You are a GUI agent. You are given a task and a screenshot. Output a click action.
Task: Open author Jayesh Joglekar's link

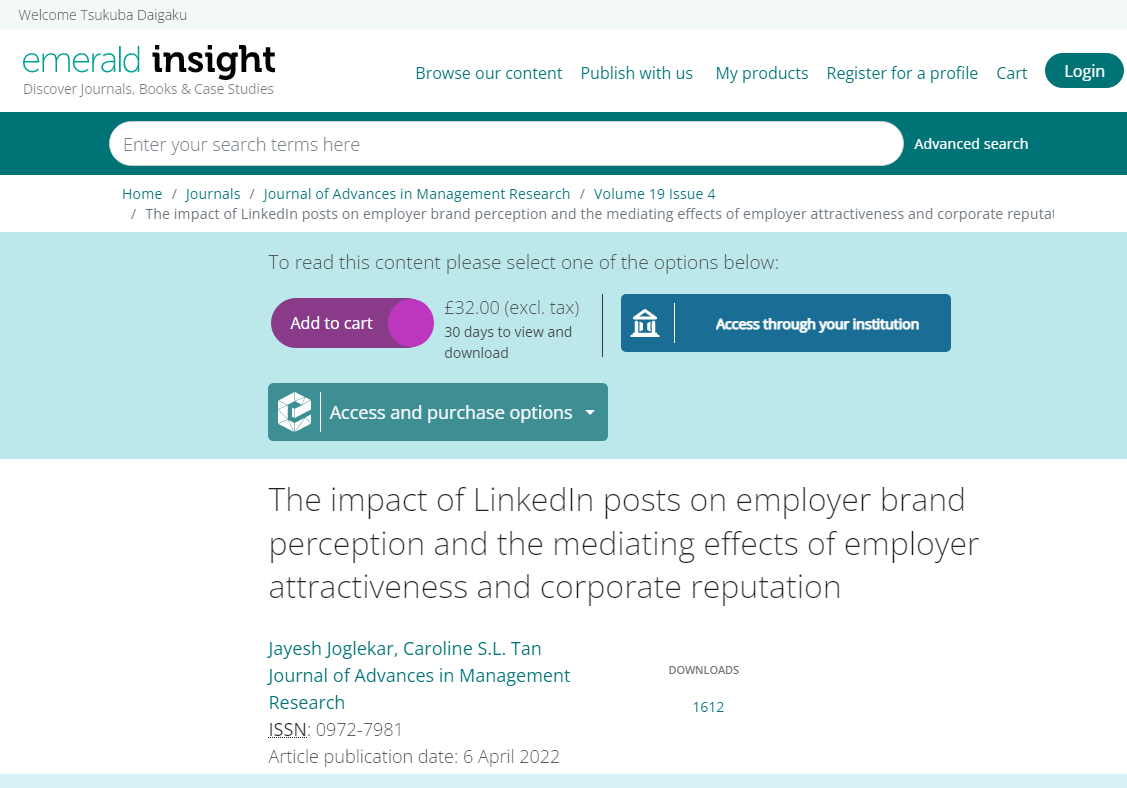(x=331, y=649)
